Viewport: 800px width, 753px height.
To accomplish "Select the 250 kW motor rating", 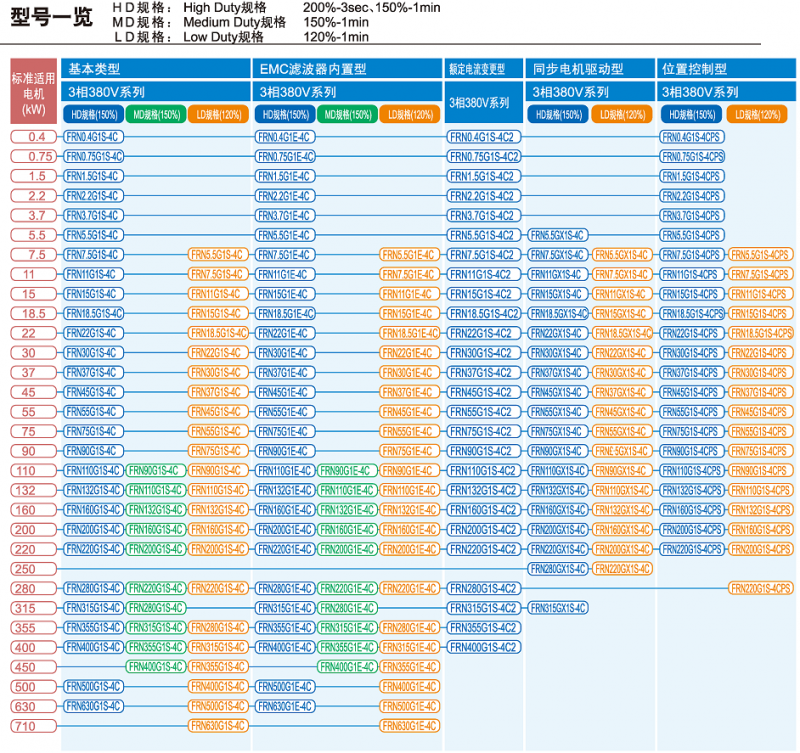I will (34, 569).
